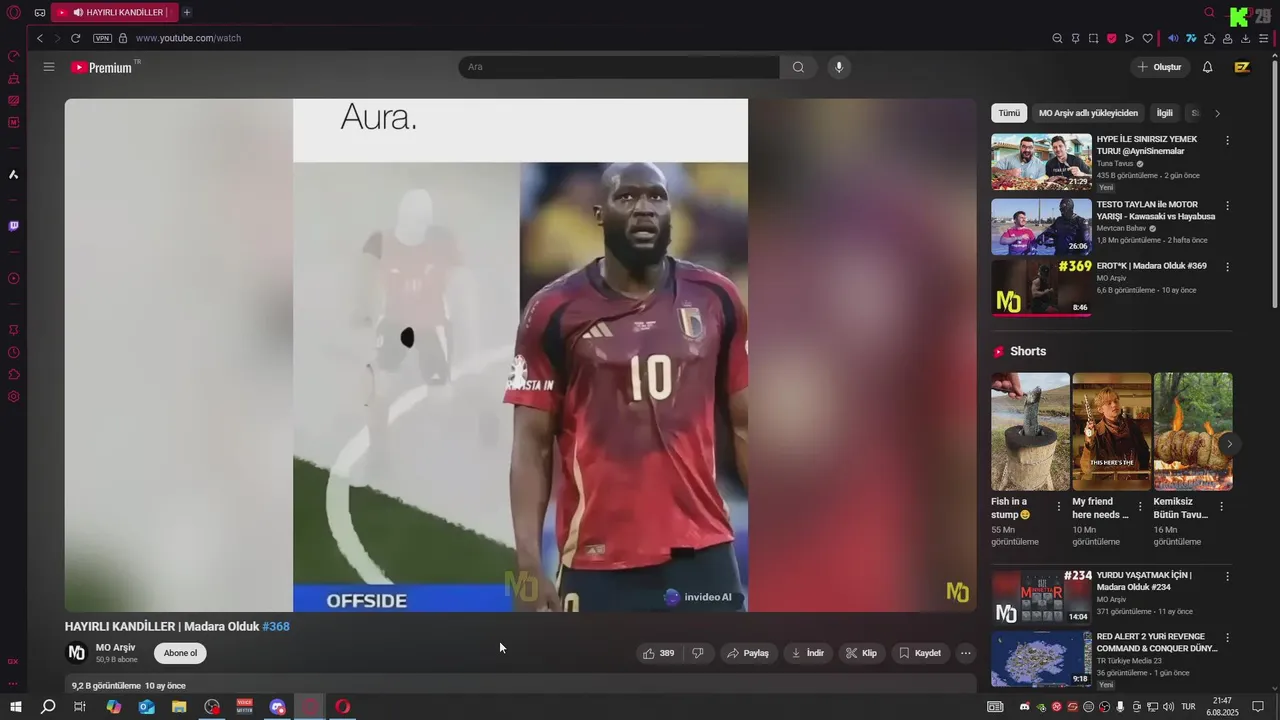
Task: Click the Oluştur create button
Action: point(1159,67)
